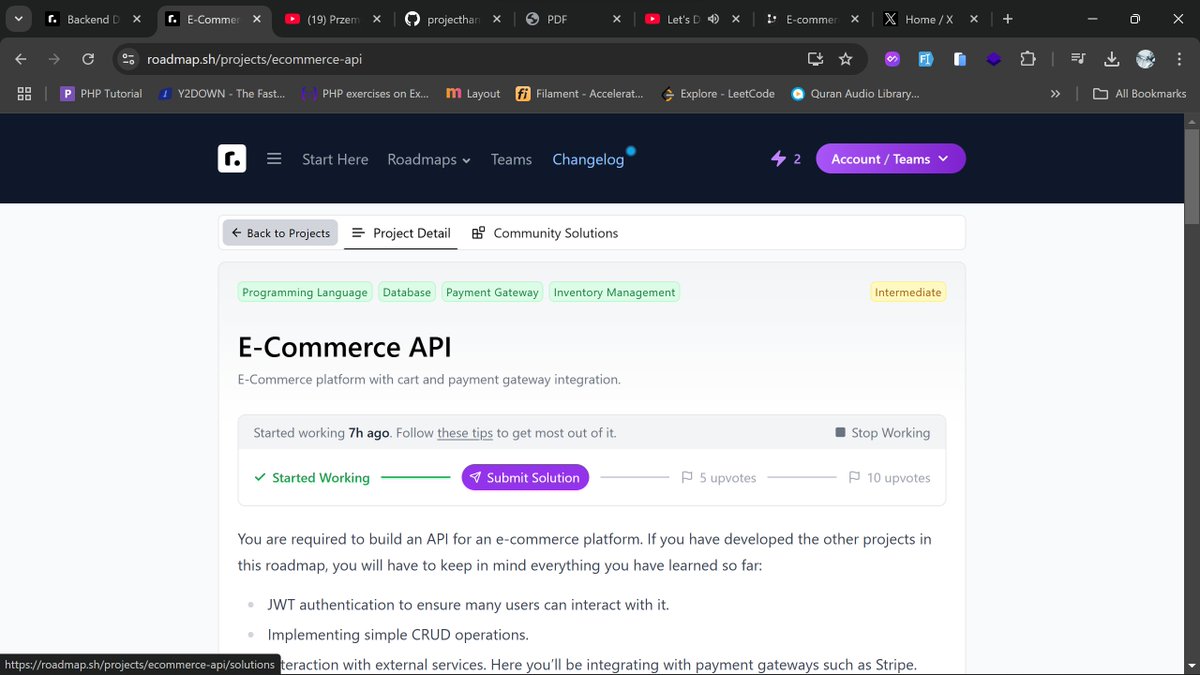Image resolution: width=1200 pixels, height=675 pixels.
Task: Open the blue FI extension icon
Action: pos(926,59)
